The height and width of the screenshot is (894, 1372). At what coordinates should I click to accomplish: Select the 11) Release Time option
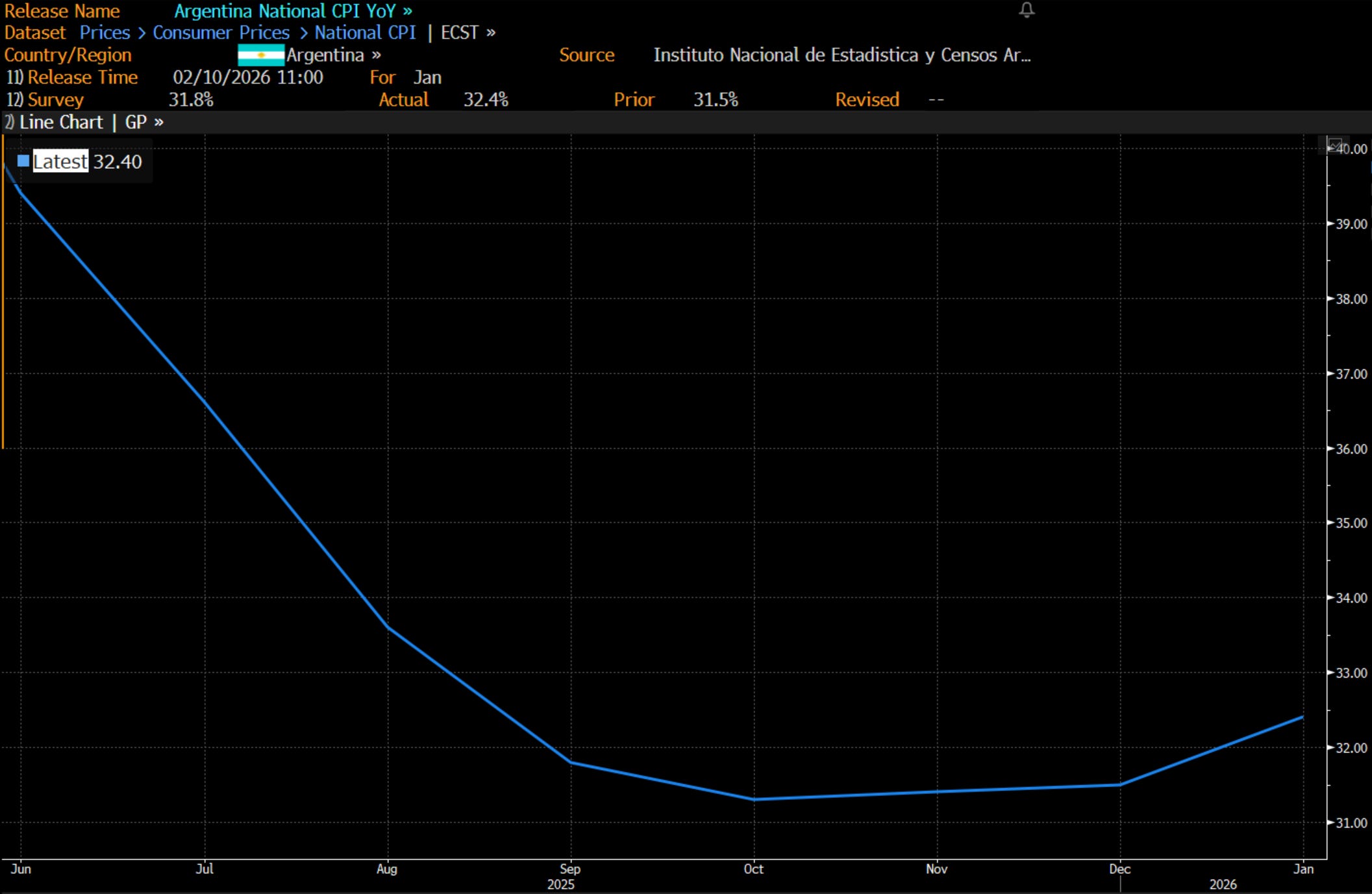72,77
